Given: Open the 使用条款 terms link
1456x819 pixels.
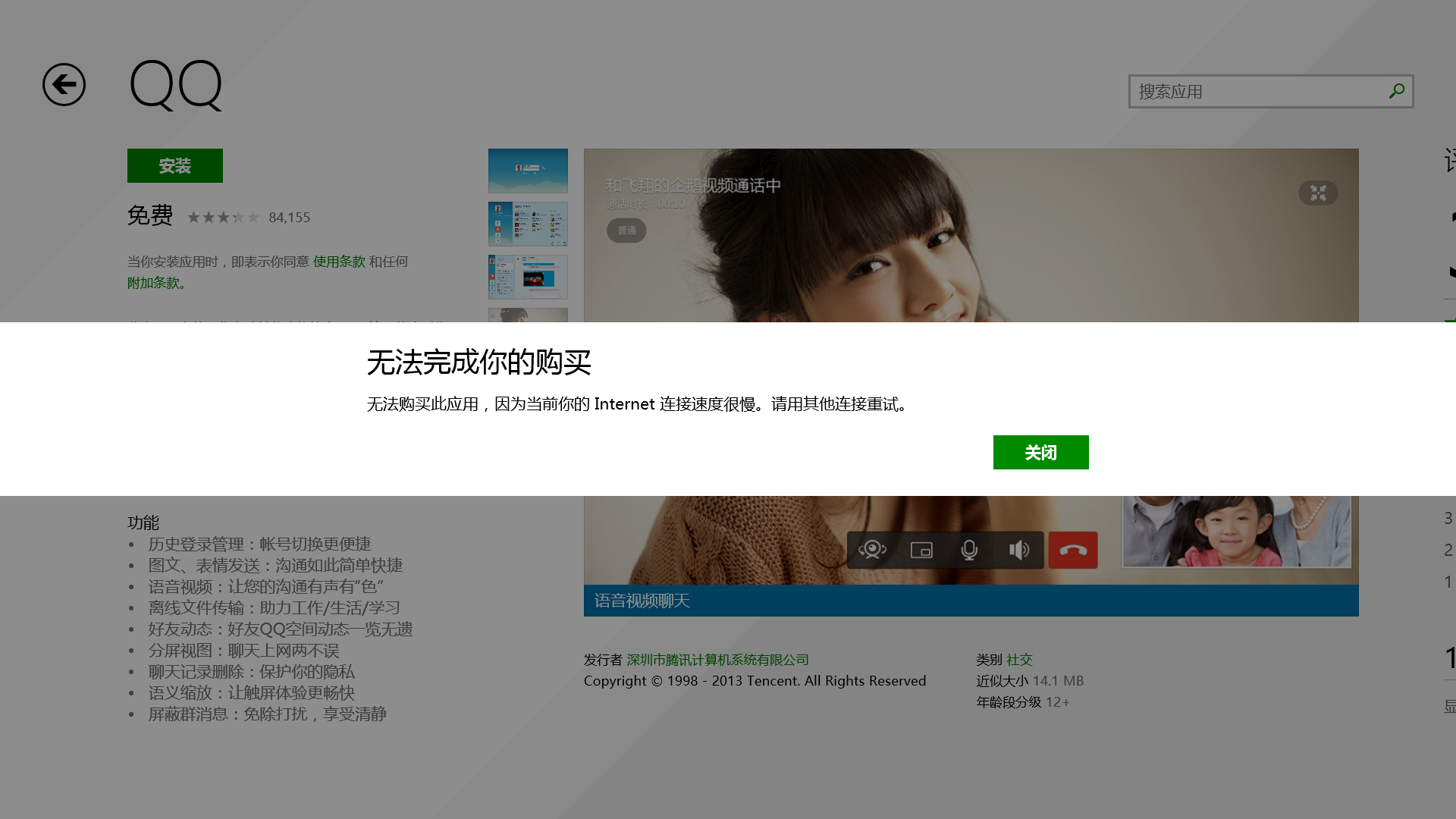Looking at the screenshot, I should 339,262.
